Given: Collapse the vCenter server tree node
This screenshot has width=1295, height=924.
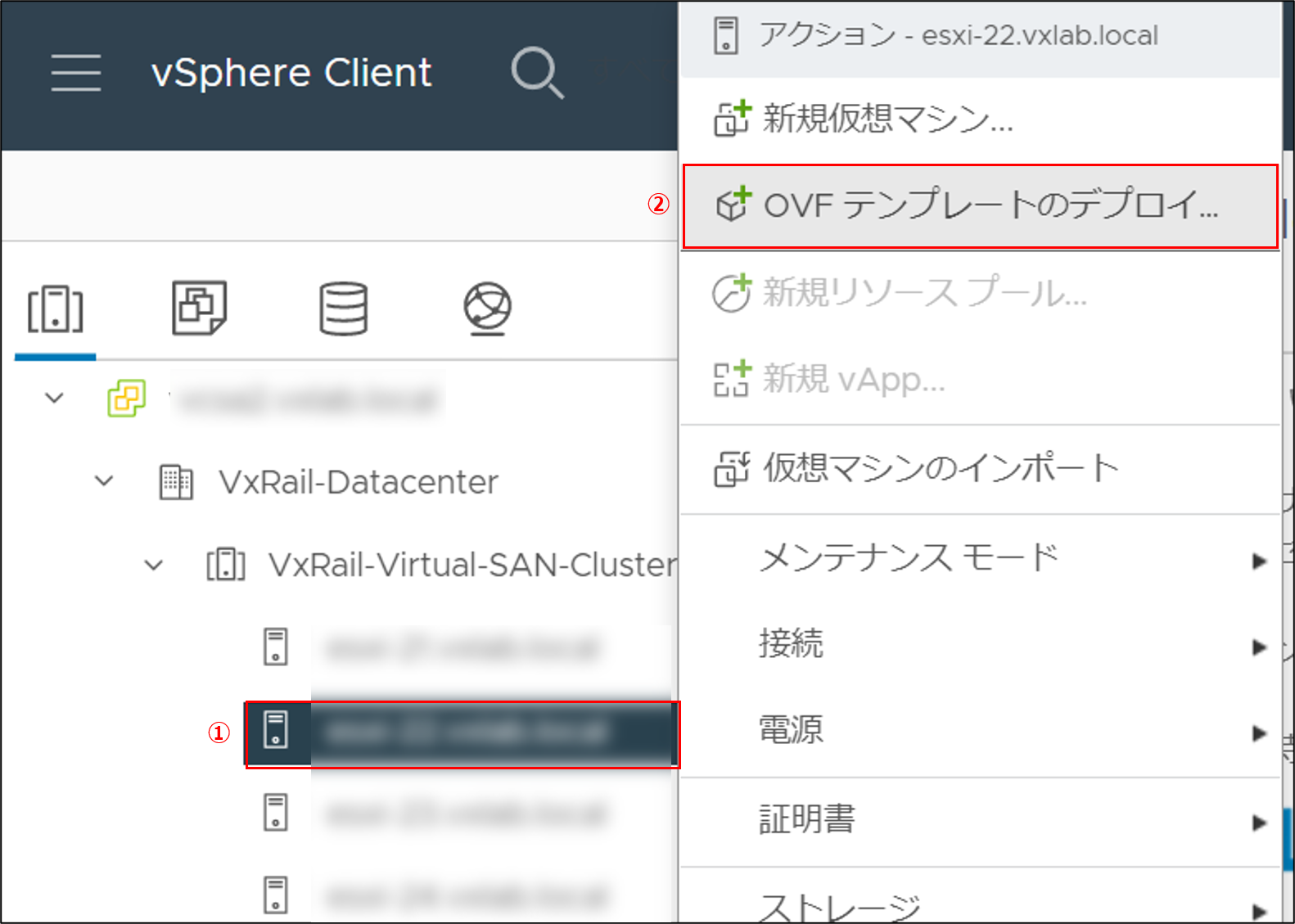Looking at the screenshot, I should click(55, 399).
